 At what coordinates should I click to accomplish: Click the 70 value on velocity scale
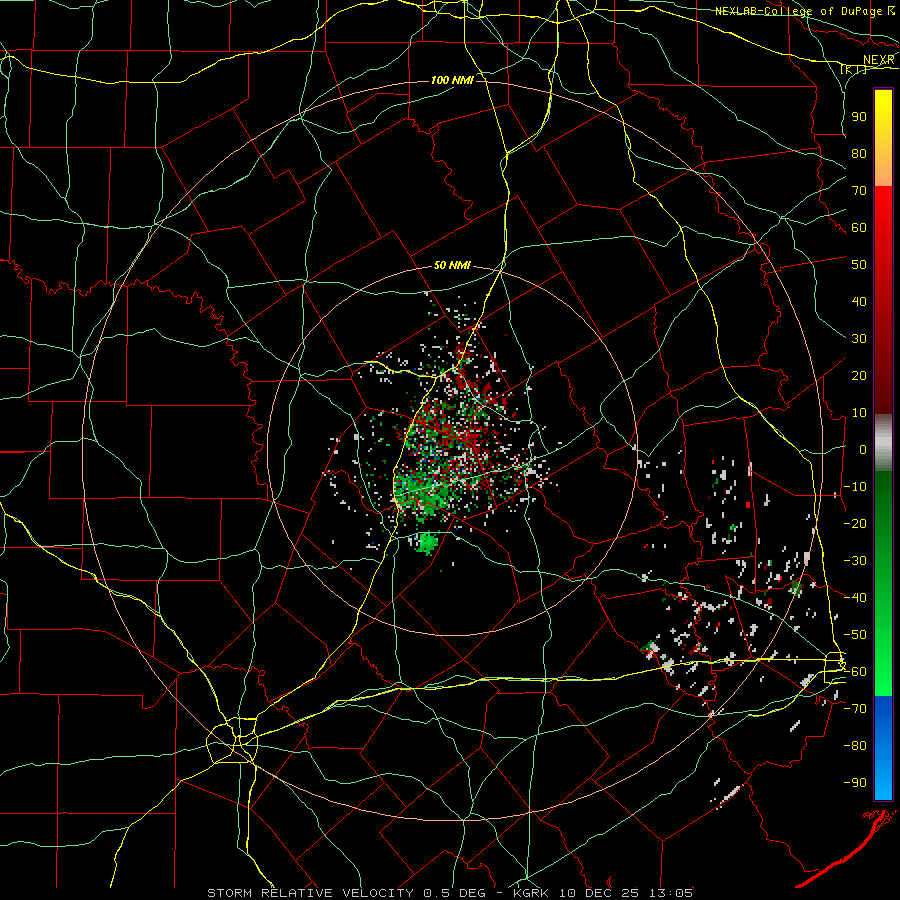click(x=859, y=191)
